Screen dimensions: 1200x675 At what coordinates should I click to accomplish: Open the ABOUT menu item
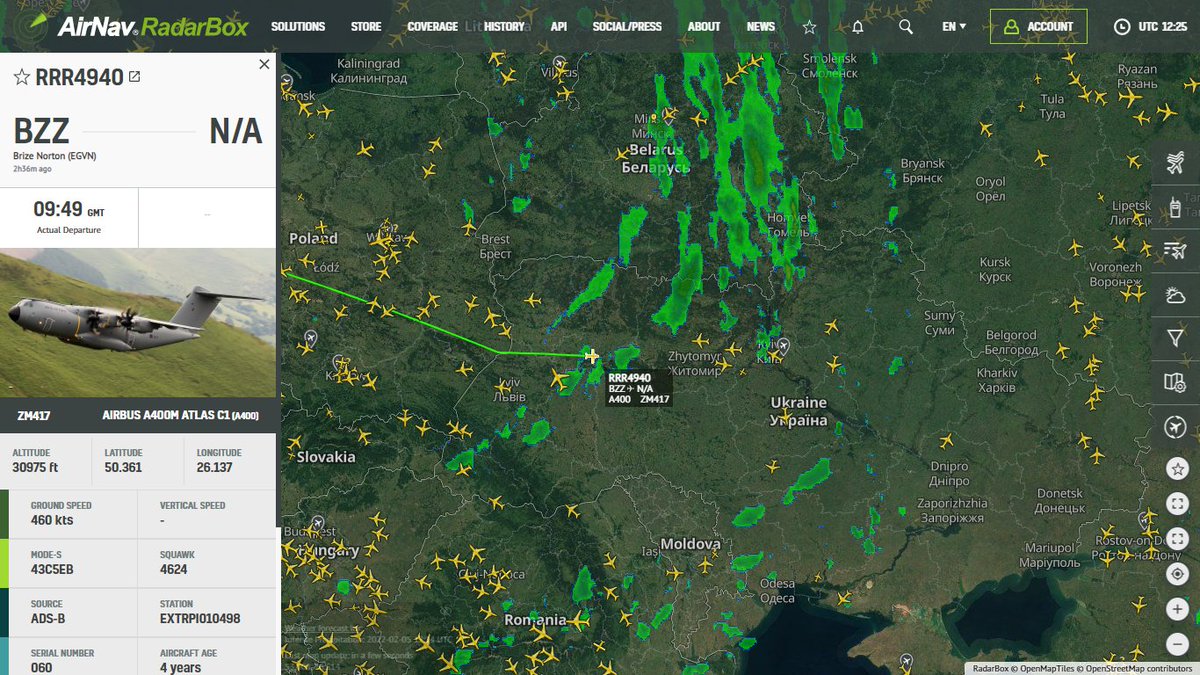(704, 27)
